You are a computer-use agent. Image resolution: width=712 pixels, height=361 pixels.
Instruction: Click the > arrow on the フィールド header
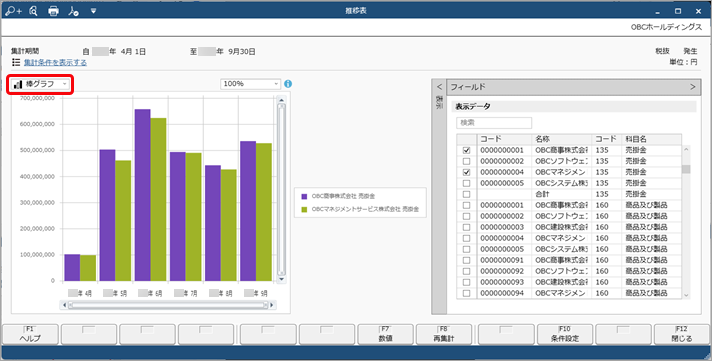692,87
